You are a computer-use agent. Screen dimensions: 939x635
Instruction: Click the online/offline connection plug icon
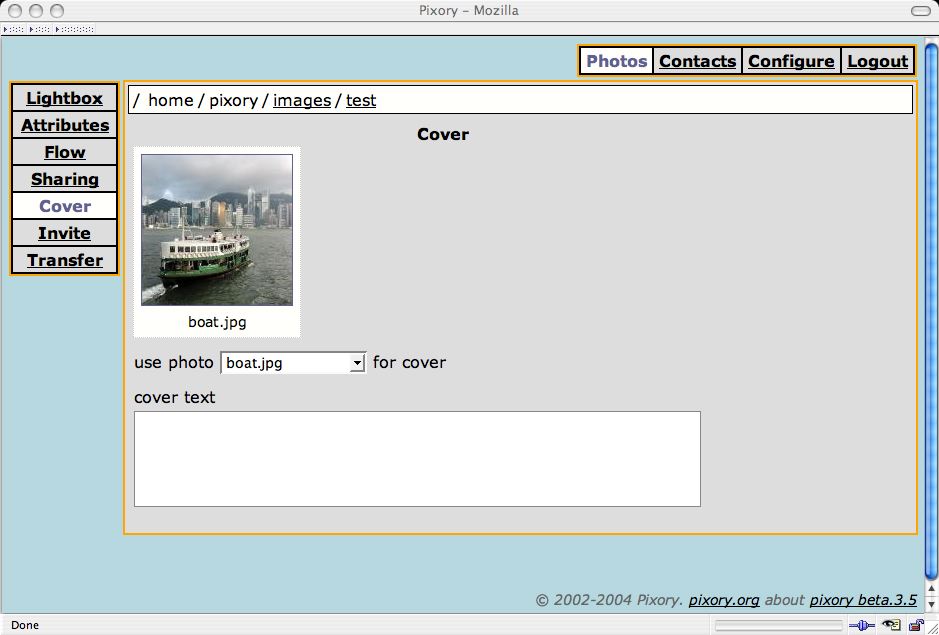click(x=861, y=625)
